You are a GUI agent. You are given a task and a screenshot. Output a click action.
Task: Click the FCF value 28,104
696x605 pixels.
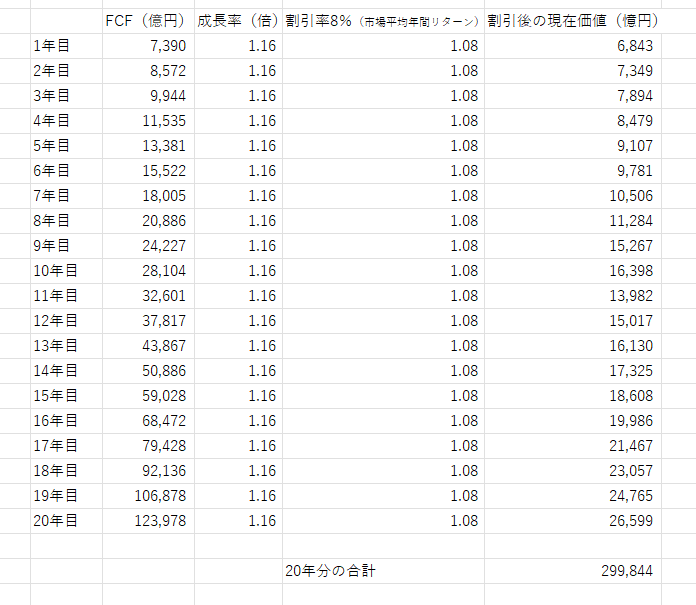pyautogui.click(x=148, y=271)
